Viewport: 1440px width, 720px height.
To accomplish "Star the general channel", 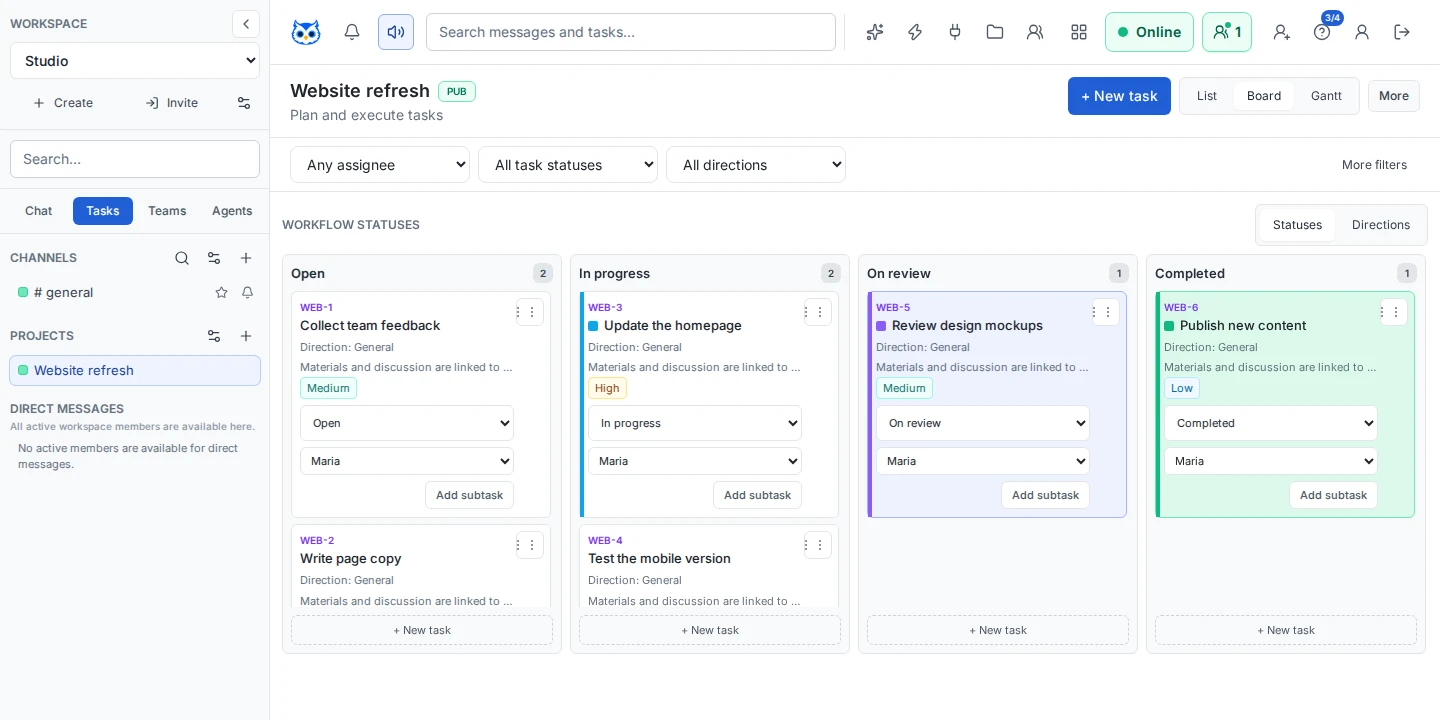I will pos(222,293).
